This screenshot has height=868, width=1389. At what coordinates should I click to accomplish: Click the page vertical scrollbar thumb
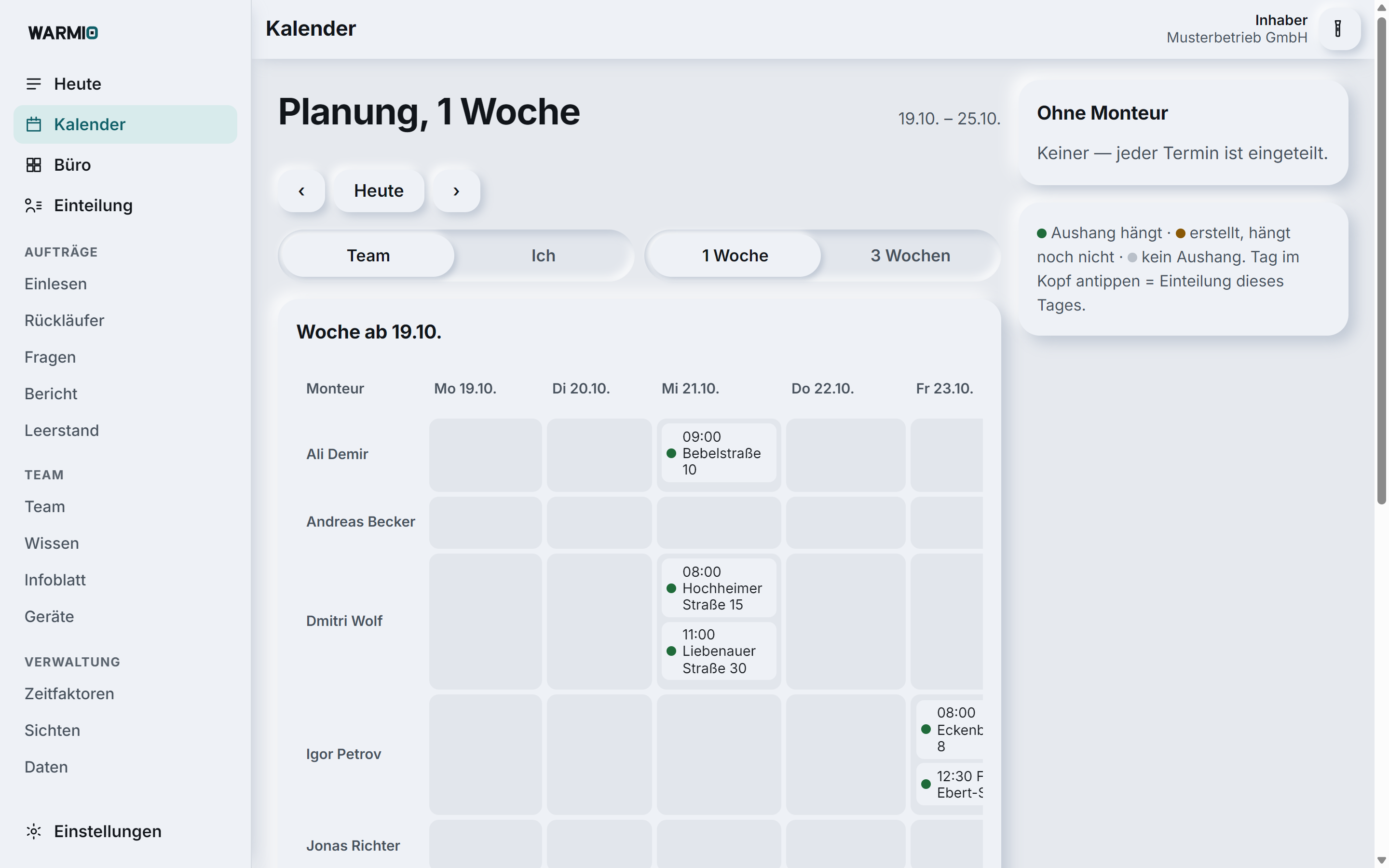[1382, 261]
